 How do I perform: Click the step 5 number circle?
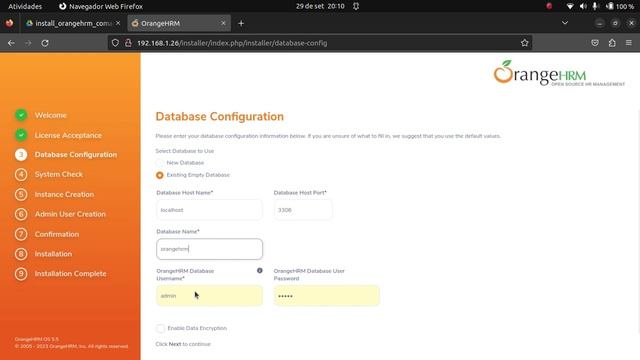tap(21, 194)
